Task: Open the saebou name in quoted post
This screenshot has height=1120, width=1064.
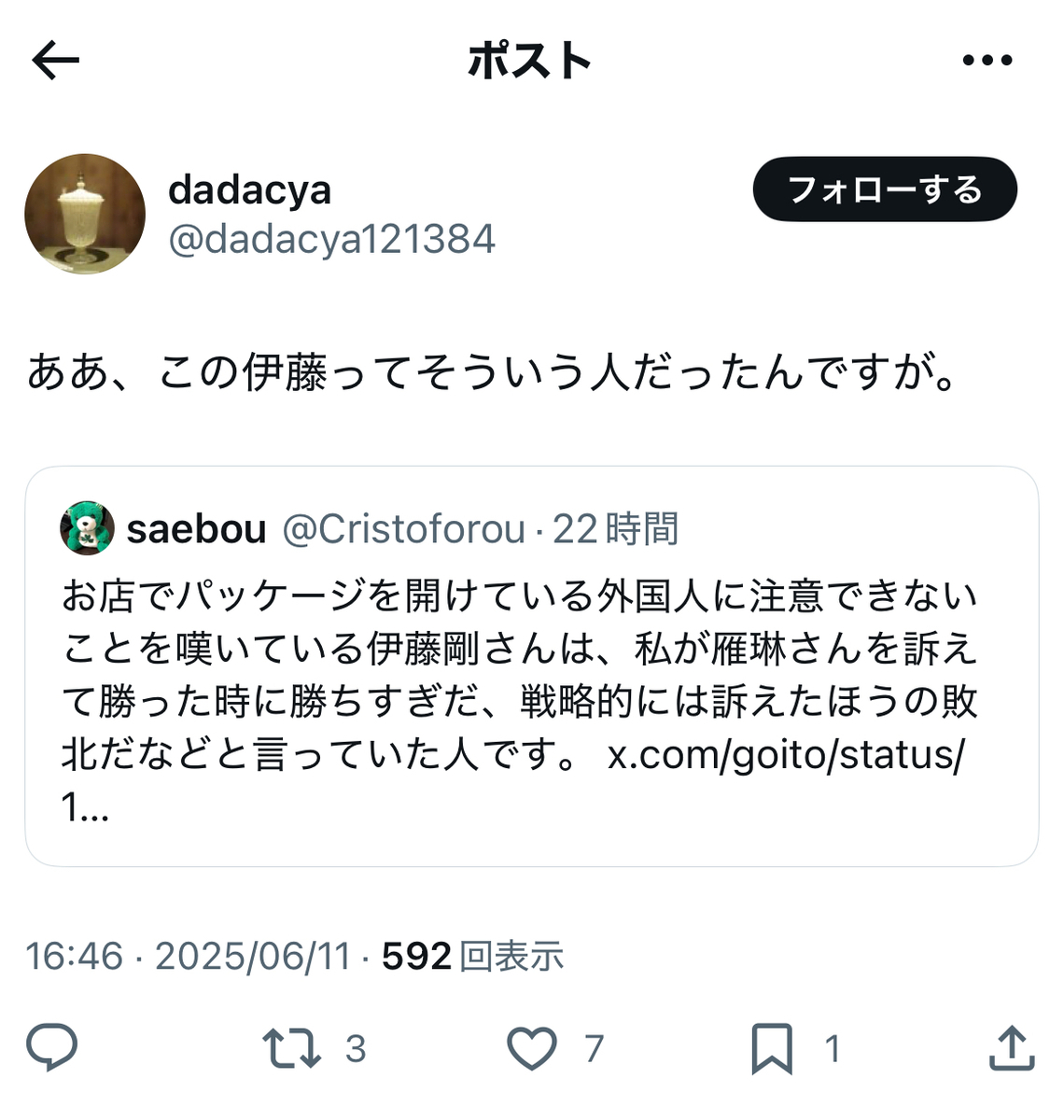Action: pyautogui.click(x=197, y=529)
